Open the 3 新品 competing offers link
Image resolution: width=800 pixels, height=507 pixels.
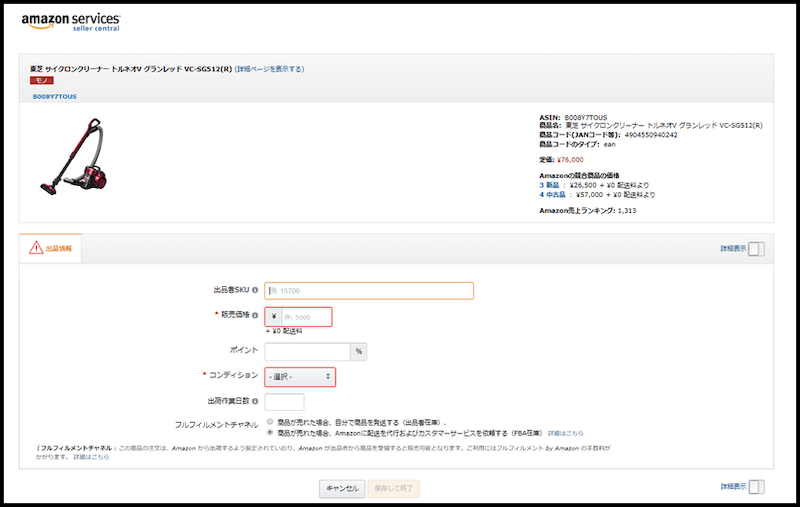(x=549, y=185)
